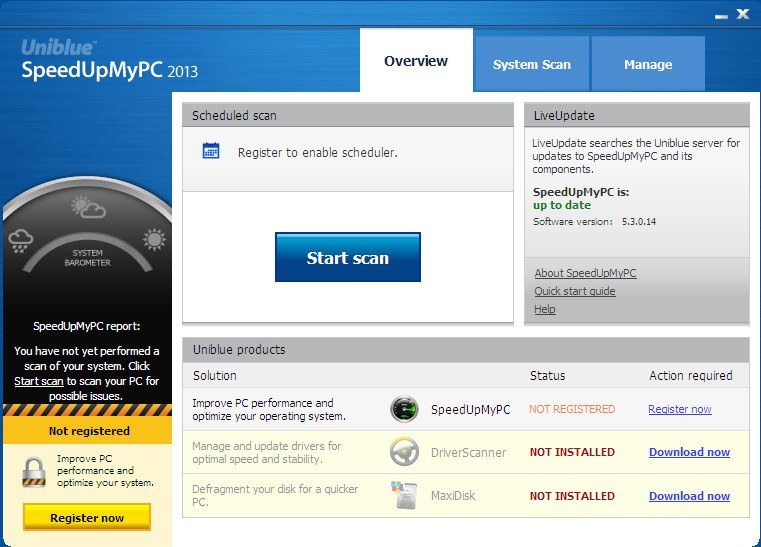This screenshot has width=761, height=547.
Task: Minimize the SpeedUpMyPC window
Action: click(x=721, y=16)
